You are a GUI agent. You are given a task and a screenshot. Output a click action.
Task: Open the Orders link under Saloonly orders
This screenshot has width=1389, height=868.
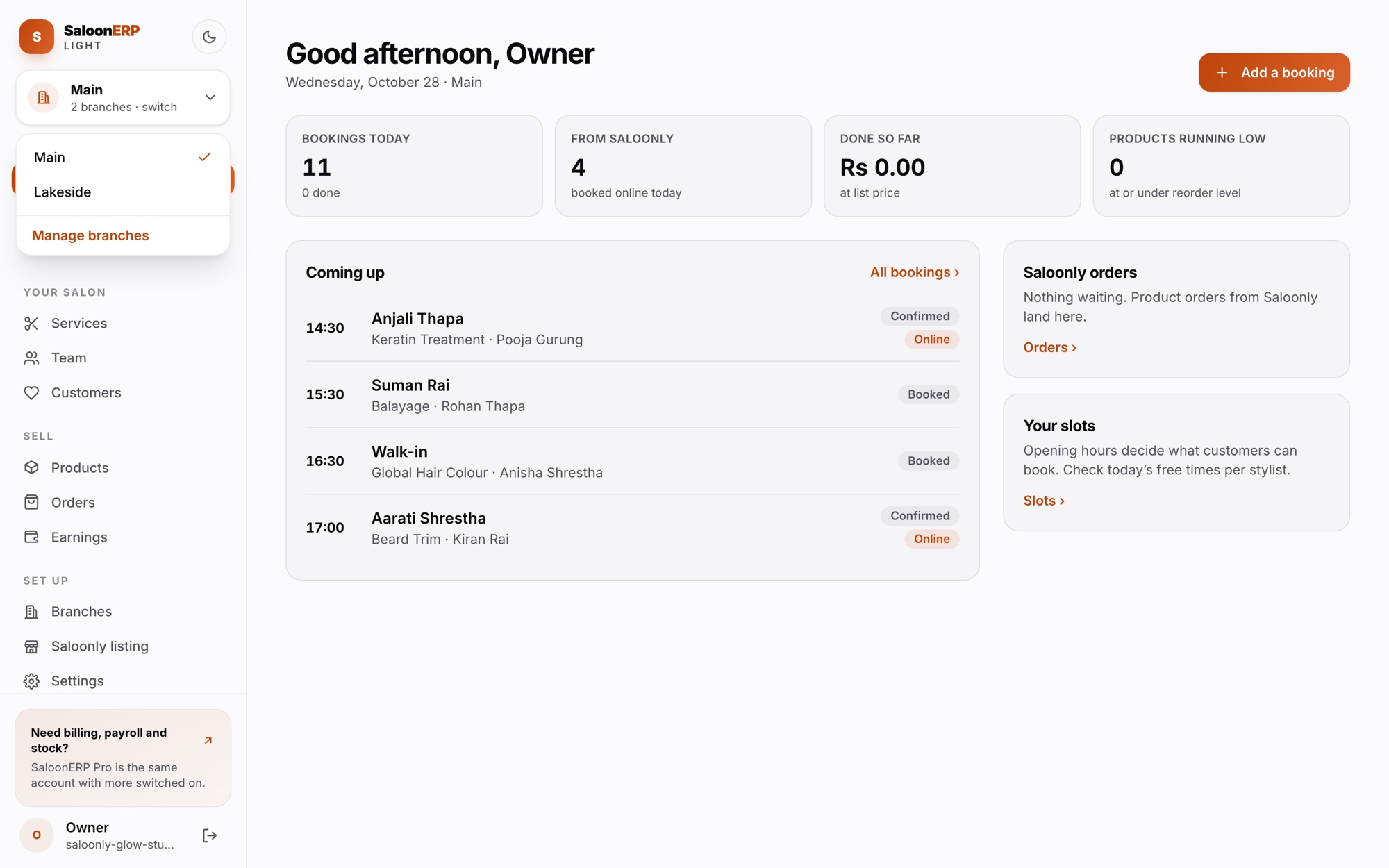click(1049, 347)
